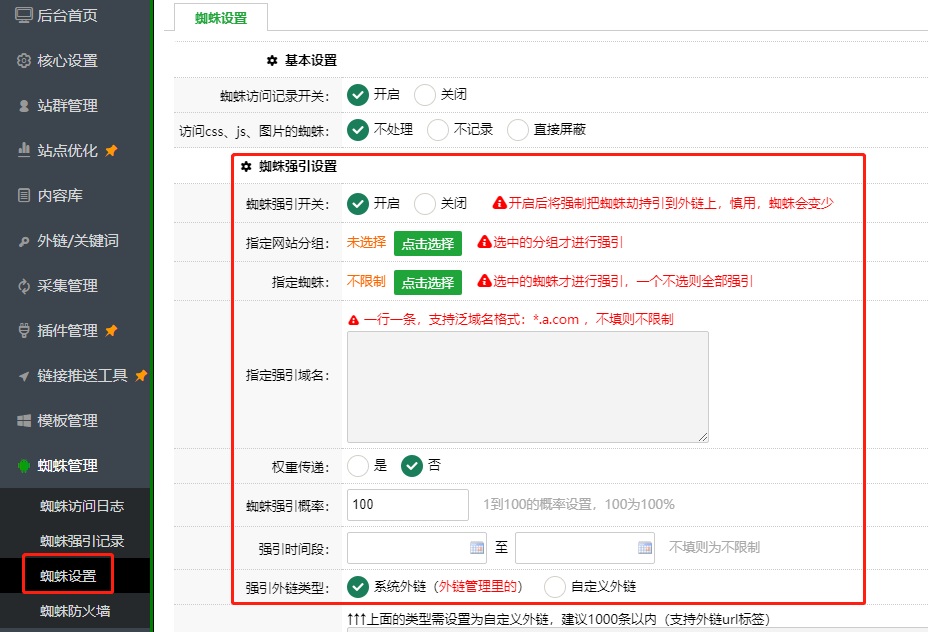Open the 蜘蛛访问日志 submenu item

pos(82,506)
